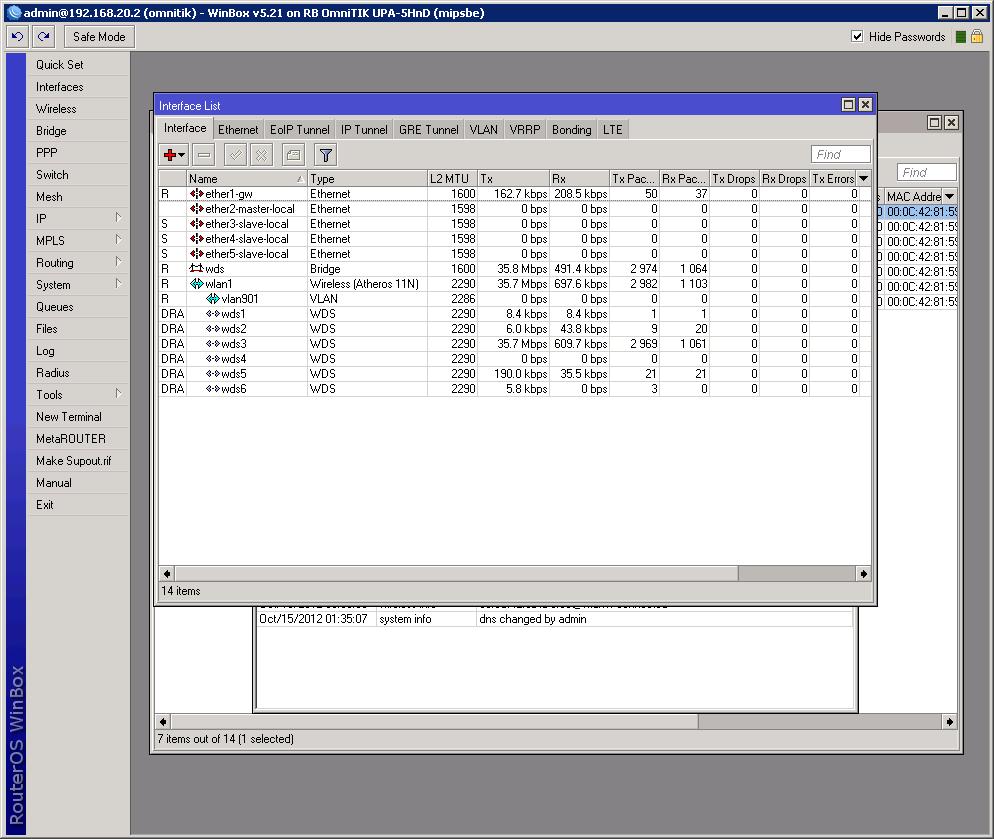
Task: Click the Remove (minus) toolbar button
Action: point(204,155)
